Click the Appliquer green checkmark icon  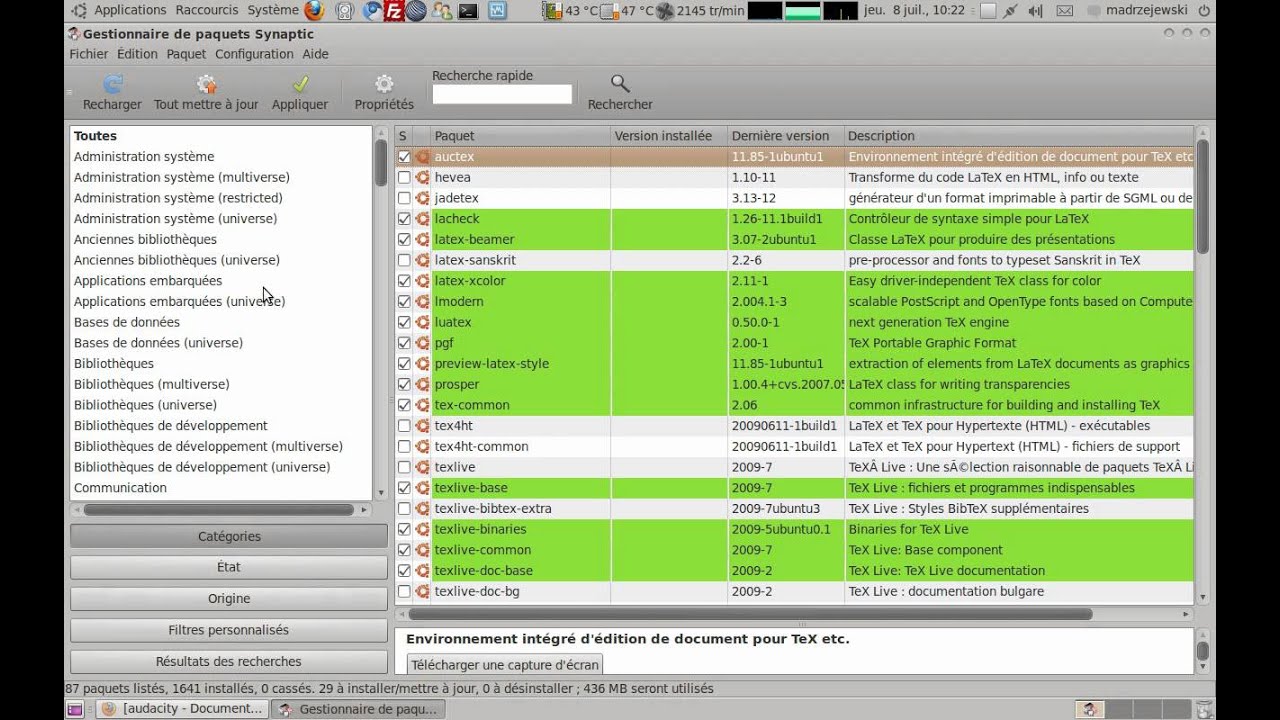click(x=300, y=84)
